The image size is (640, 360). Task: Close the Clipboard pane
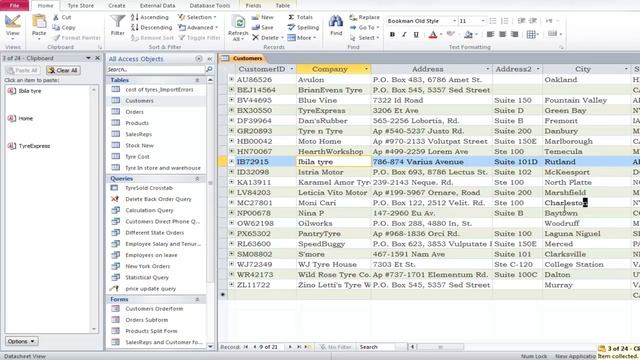click(x=98, y=58)
